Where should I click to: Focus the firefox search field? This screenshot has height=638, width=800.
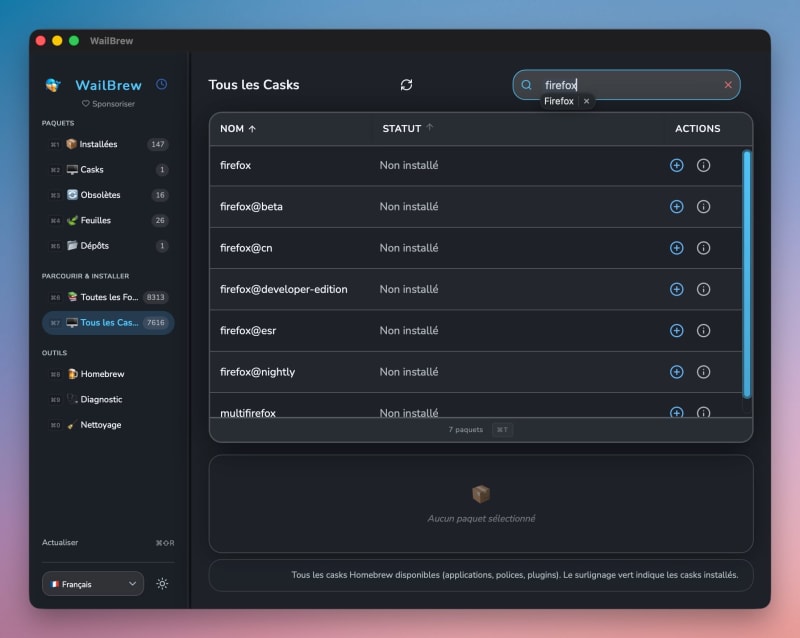pyautogui.click(x=626, y=85)
